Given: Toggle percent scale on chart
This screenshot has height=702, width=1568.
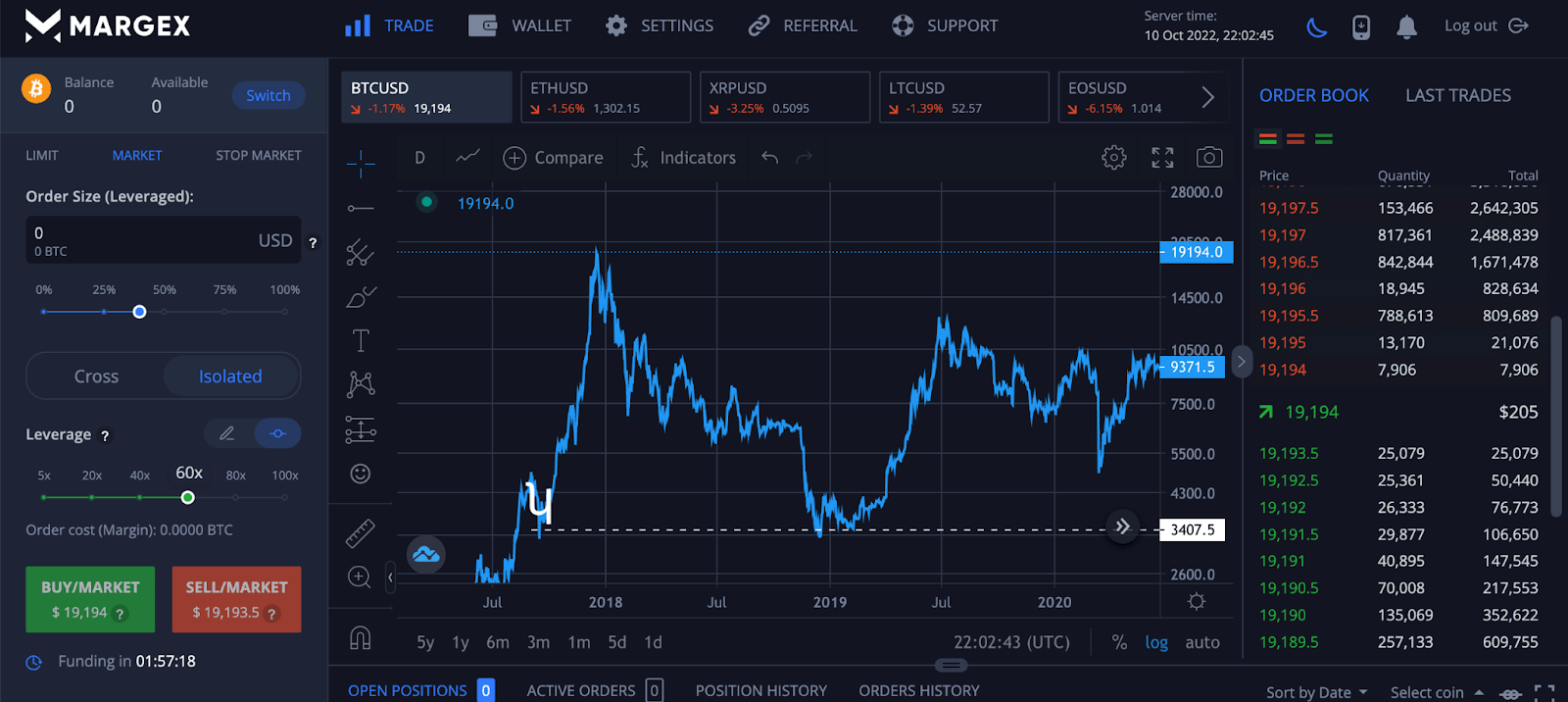Looking at the screenshot, I should [x=1119, y=642].
